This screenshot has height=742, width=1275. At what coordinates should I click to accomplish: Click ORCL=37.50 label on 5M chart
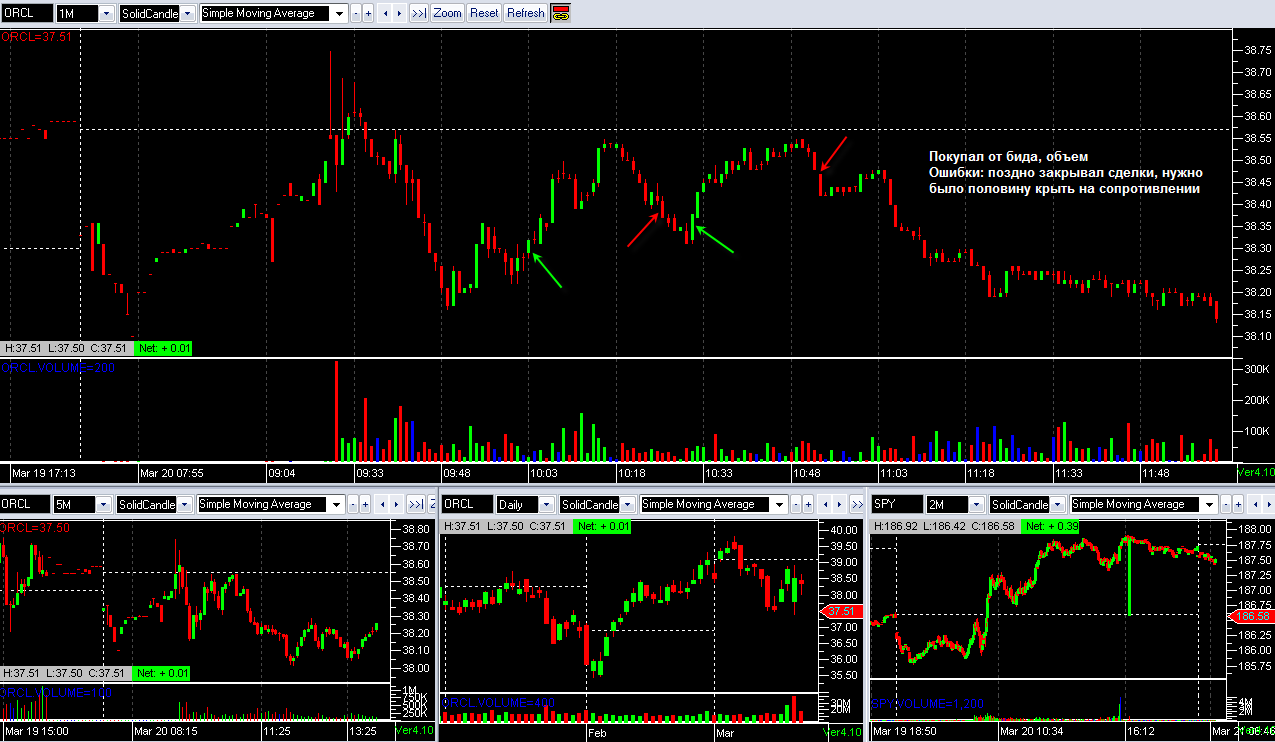pos(35,527)
